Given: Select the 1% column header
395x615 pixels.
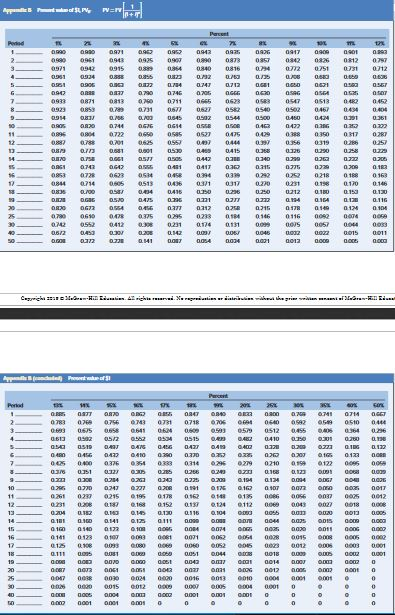Looking at the screenshot, I should [x=58, y=43].
